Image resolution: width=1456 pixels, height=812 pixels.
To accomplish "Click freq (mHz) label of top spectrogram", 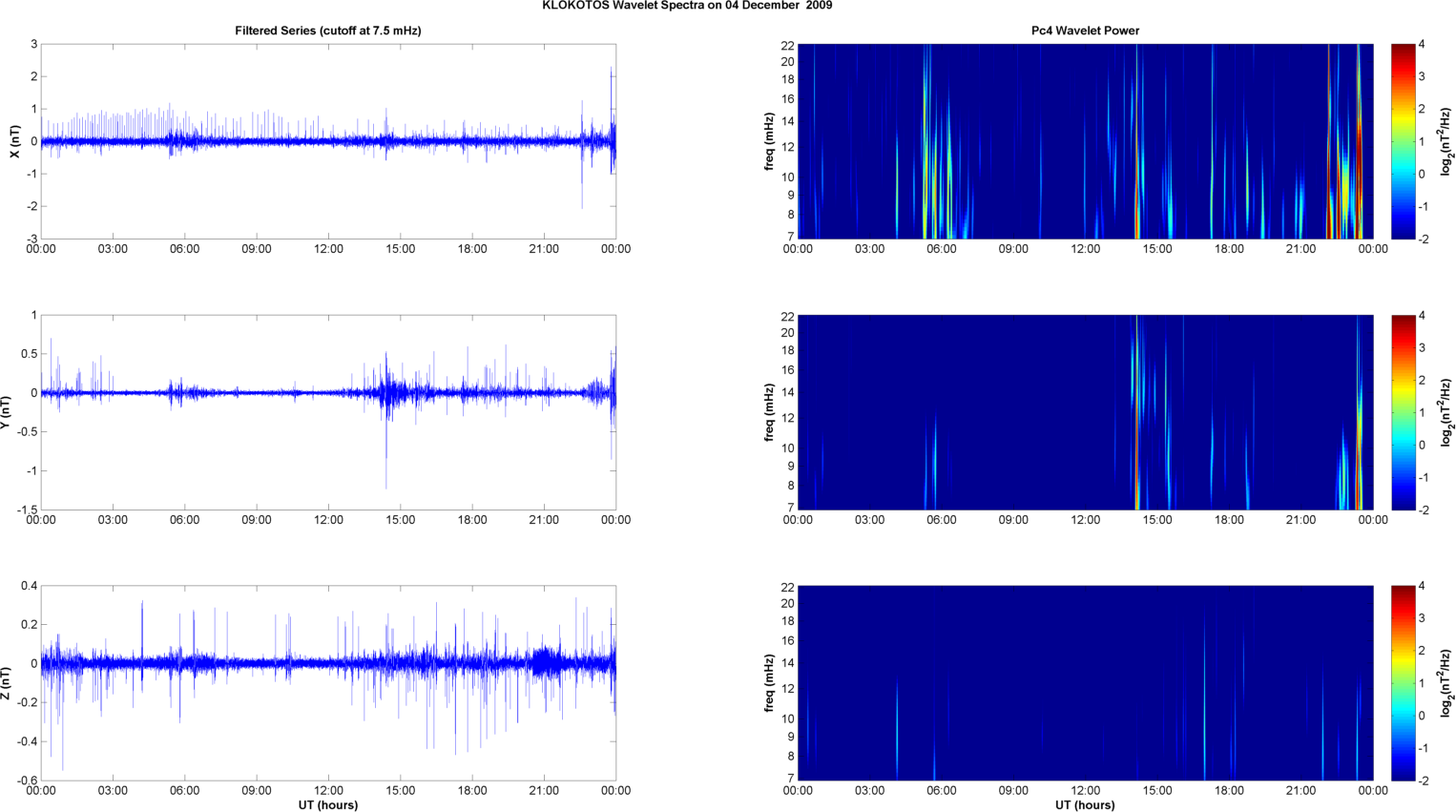I will pos(769,141).
